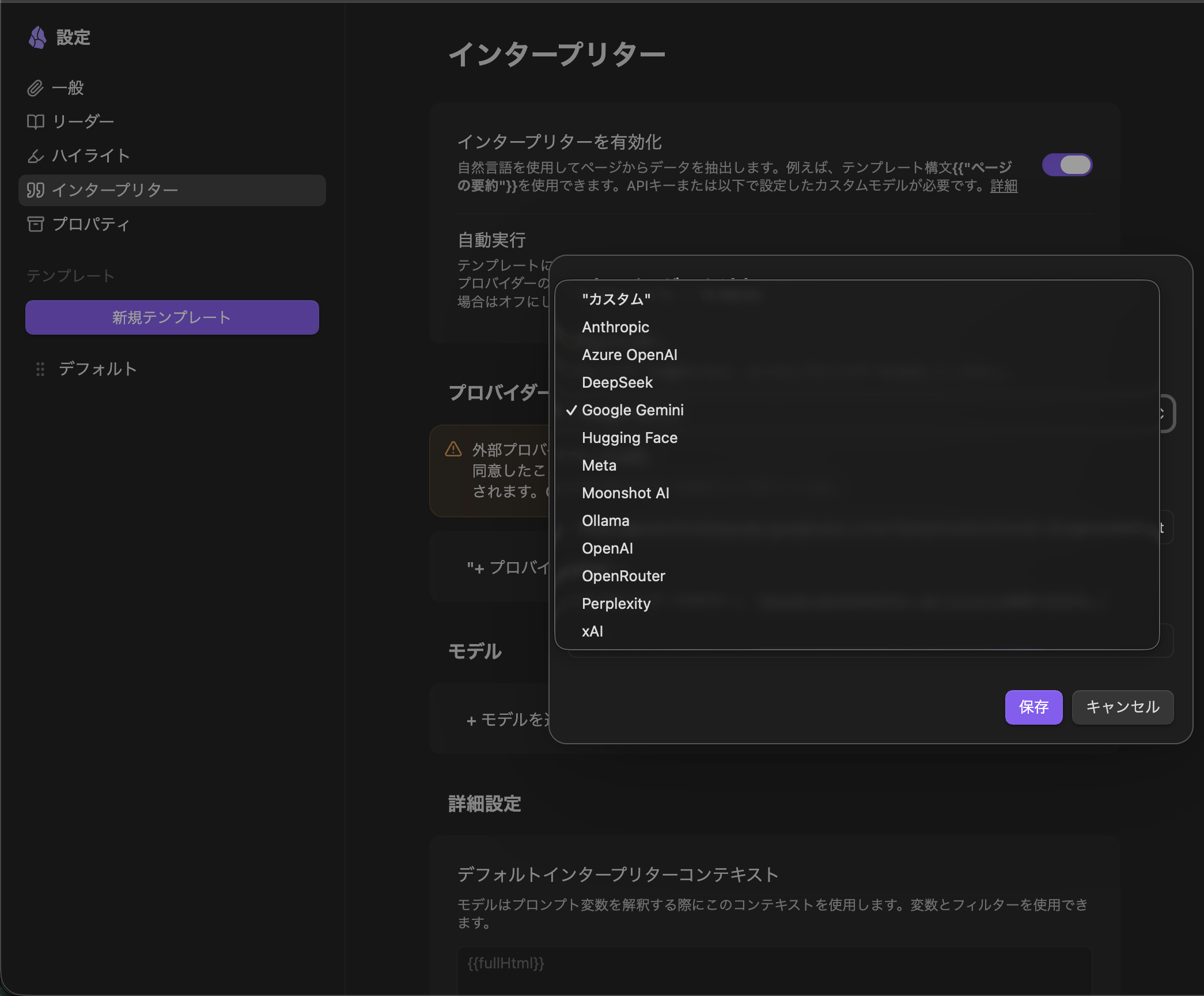Click the book icon next to リーダー

click(x=35, y=122)
